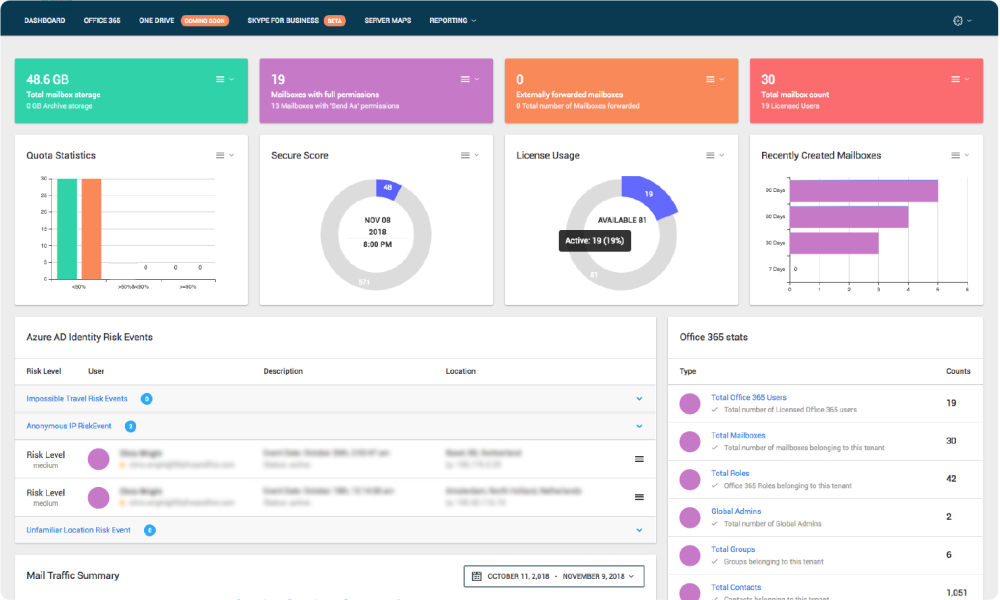Viewport: 1000px width, 600px height.
Task: Open the Secure Score panel menu icon
Action: 465,155
